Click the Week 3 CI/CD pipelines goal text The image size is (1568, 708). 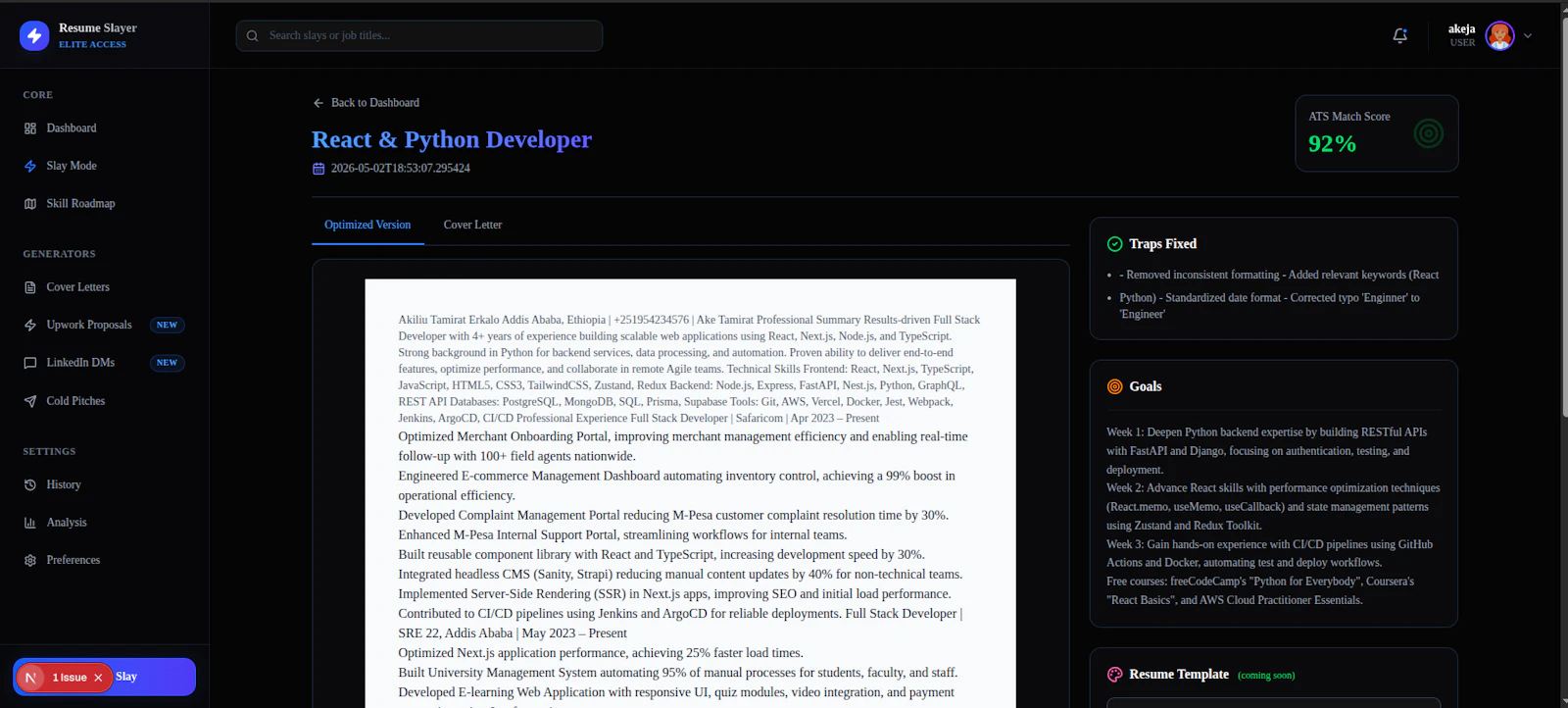coord(1269,553)
